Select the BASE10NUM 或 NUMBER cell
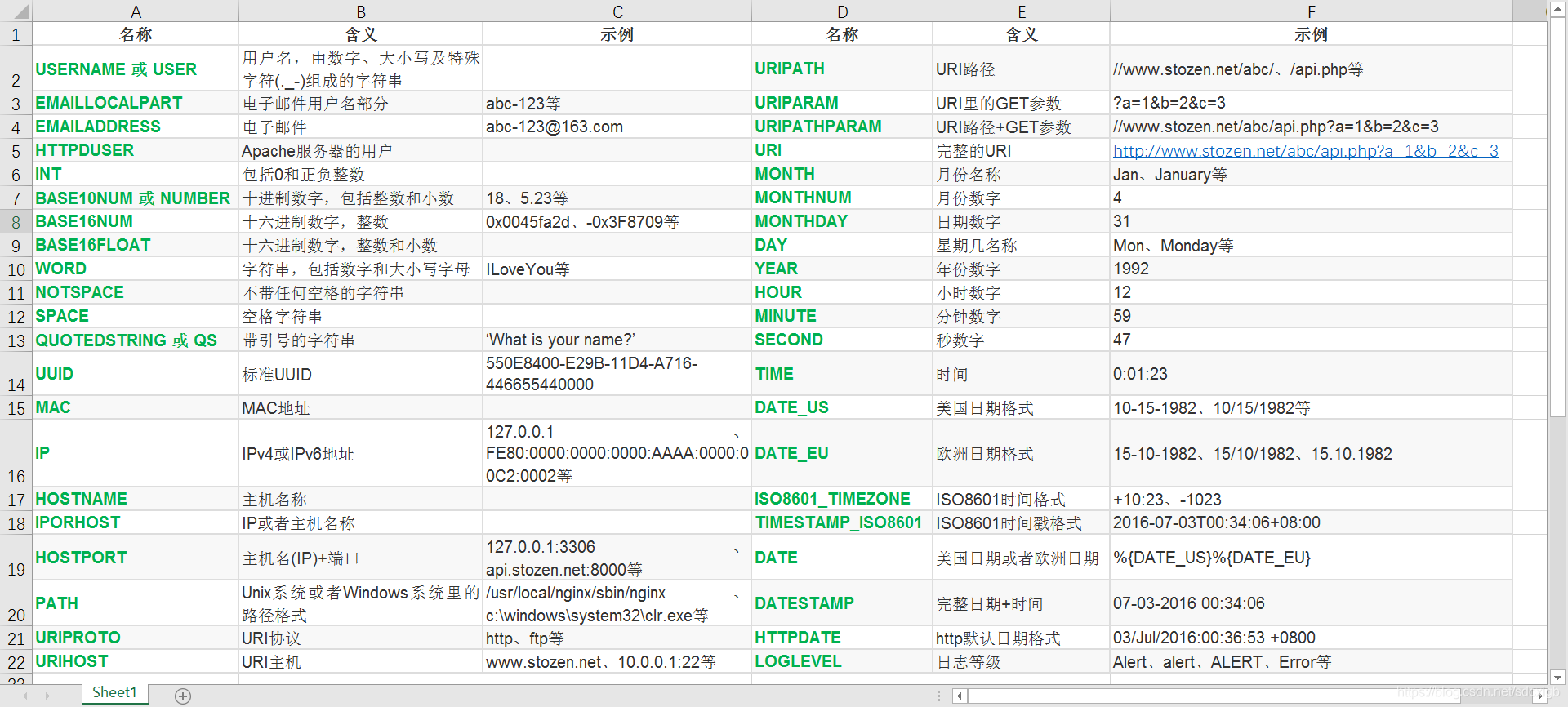The width and height of the screenshot is (1568, 707). click(136, 198)
